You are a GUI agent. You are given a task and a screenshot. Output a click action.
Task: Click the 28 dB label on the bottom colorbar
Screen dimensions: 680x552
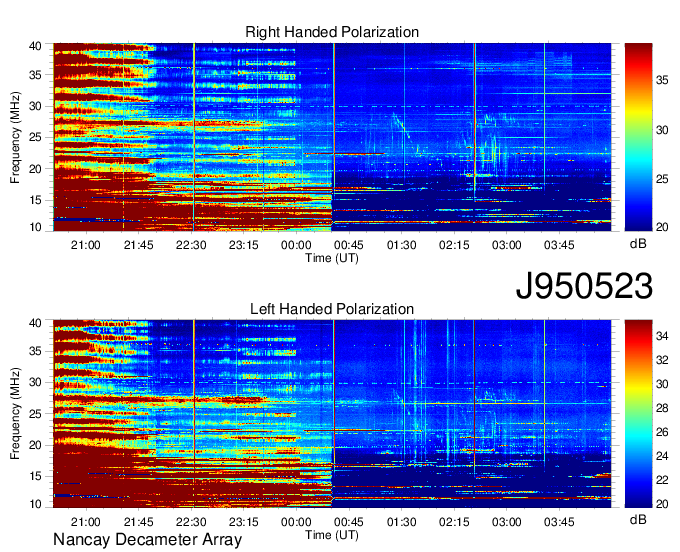(x=662, y=408)
